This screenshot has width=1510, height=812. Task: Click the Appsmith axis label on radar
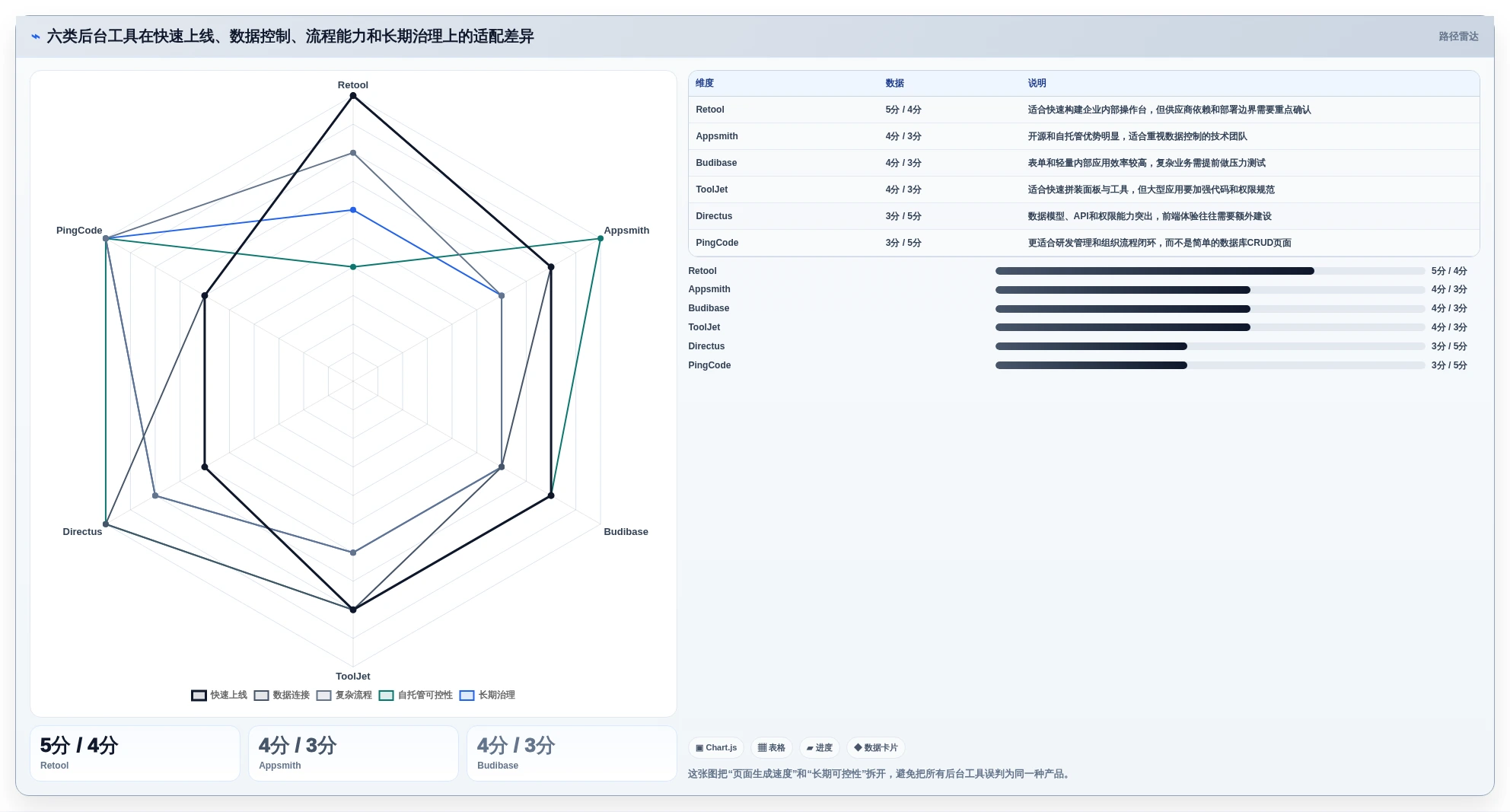pyautogui.click(x=626, y=231)
